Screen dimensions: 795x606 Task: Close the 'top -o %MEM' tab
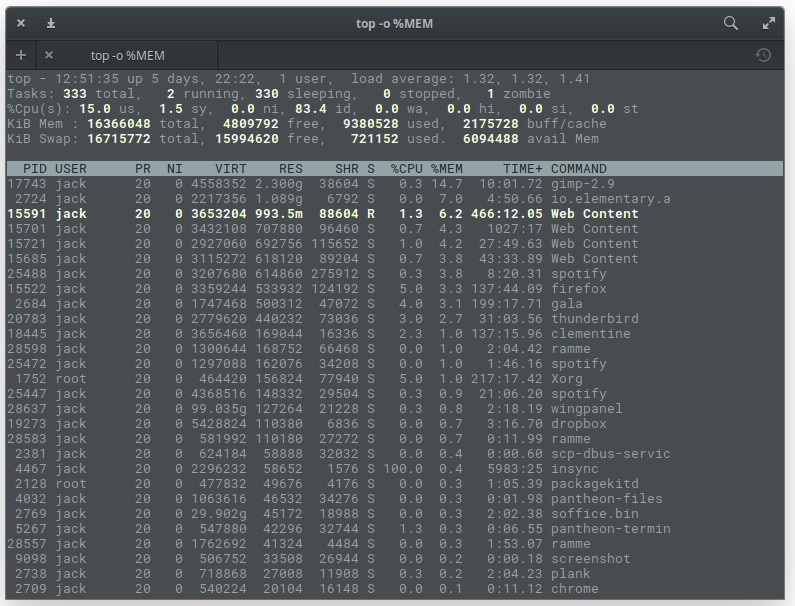(x=49, y=55)
